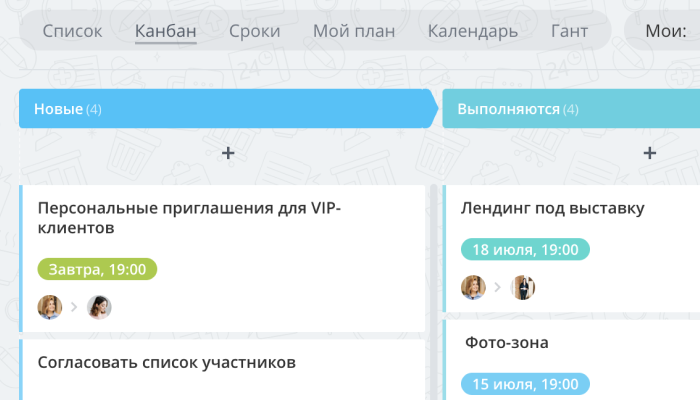The width and height of the screenshot is (700, 400).
Task: Switch to the Список view
Action: (x=73, y=31)
